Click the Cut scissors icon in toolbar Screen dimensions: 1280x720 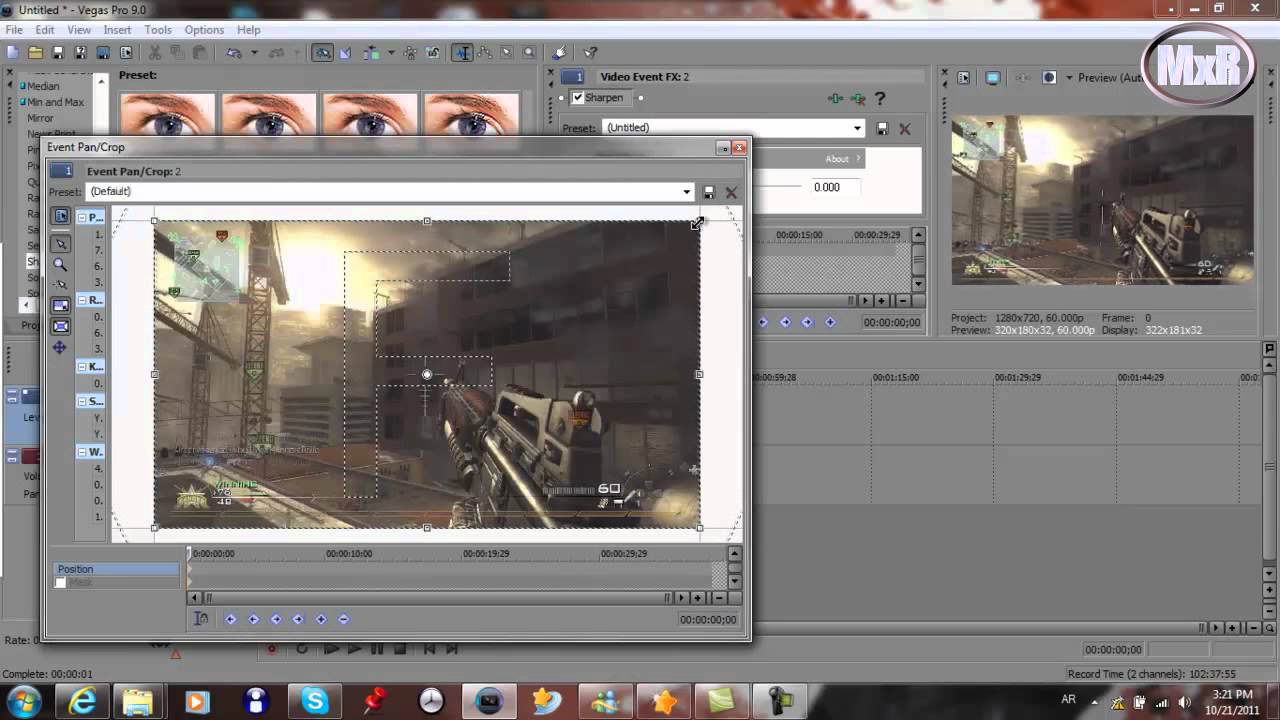point(156,53)
